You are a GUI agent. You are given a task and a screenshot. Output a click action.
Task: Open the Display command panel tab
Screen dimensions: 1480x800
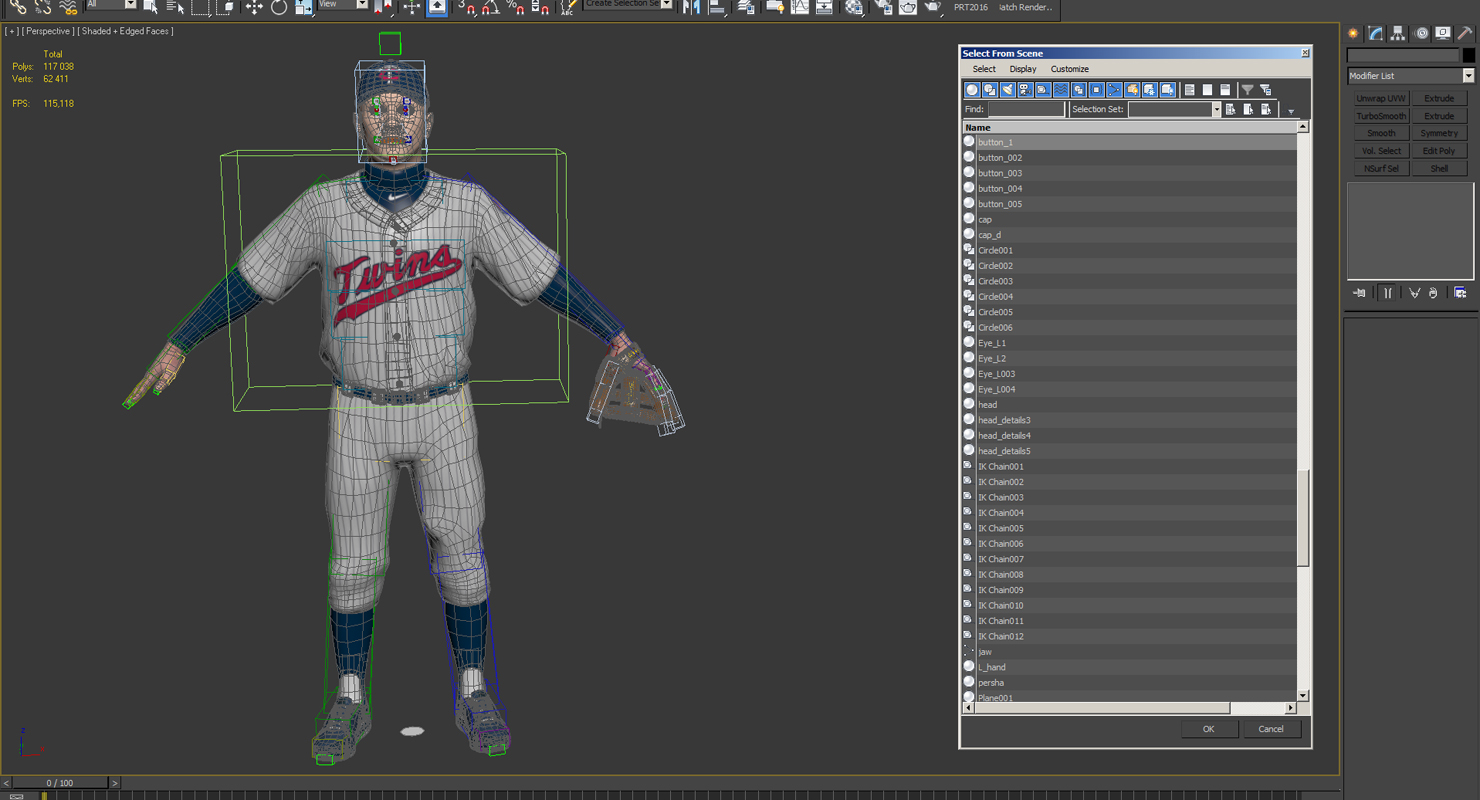(1443, 33)
